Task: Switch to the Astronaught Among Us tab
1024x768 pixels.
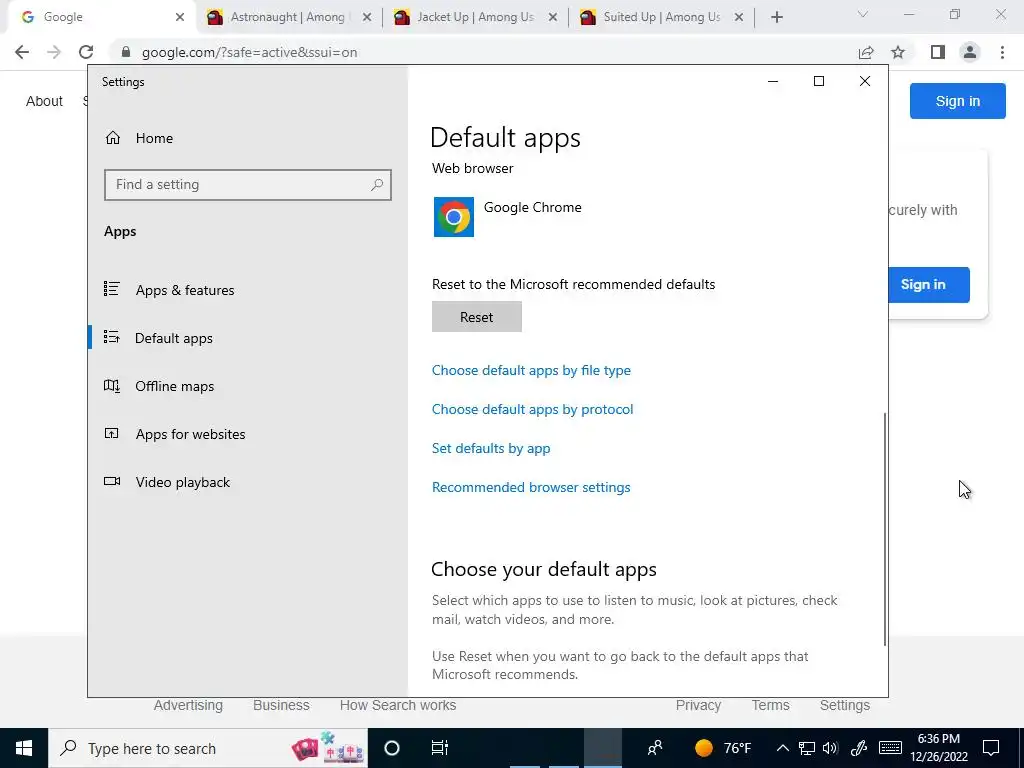Action: [x=287, y=18]
